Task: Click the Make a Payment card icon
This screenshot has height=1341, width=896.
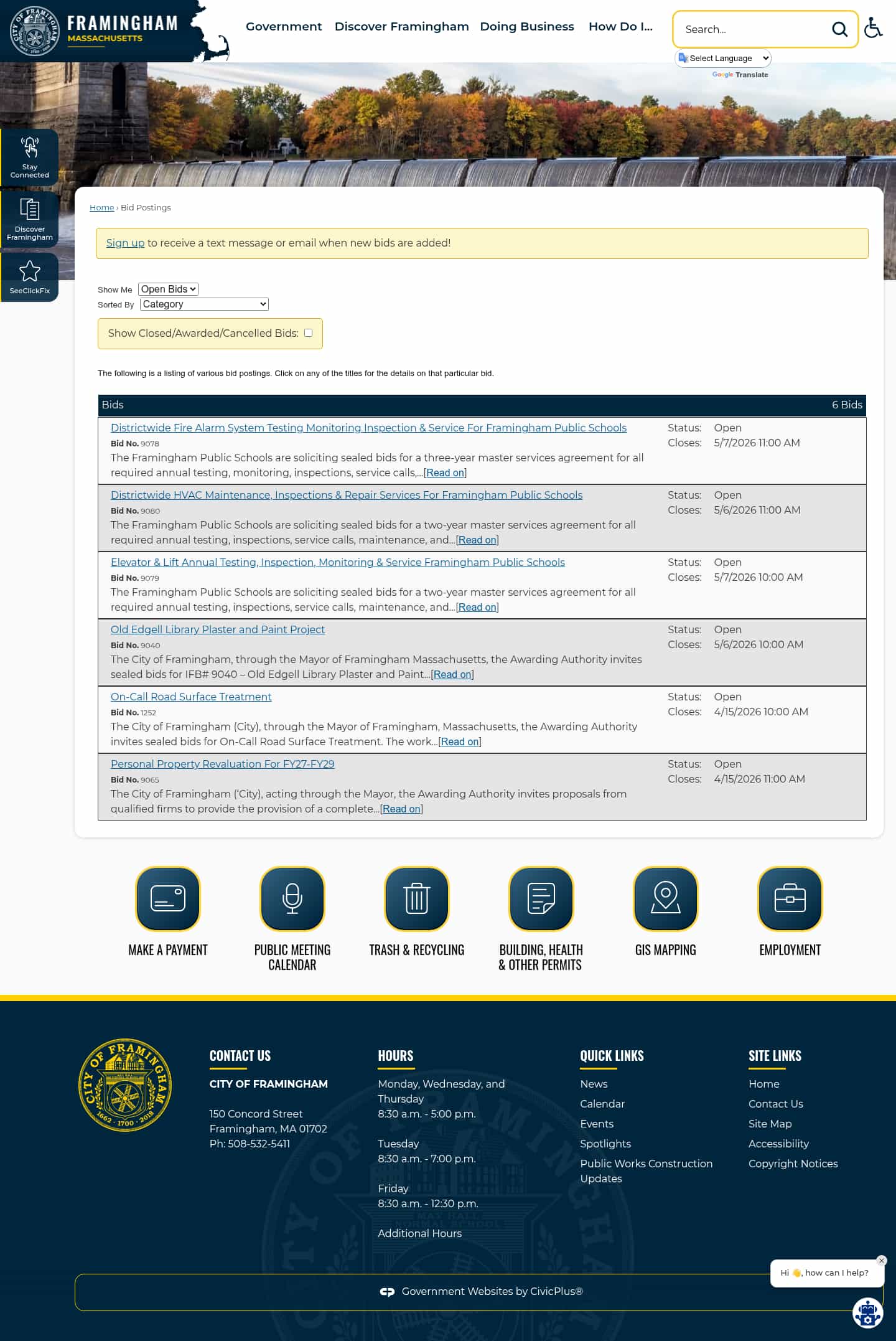Action: tap(168, 898)
